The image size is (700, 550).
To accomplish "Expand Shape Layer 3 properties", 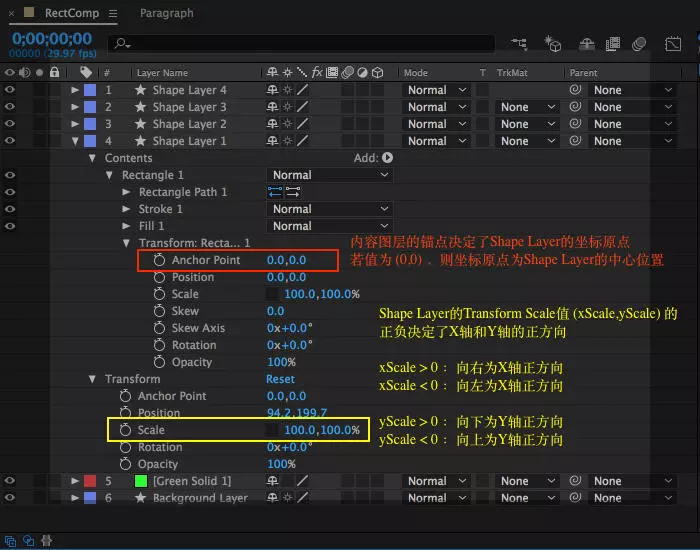I will point(75,107).
